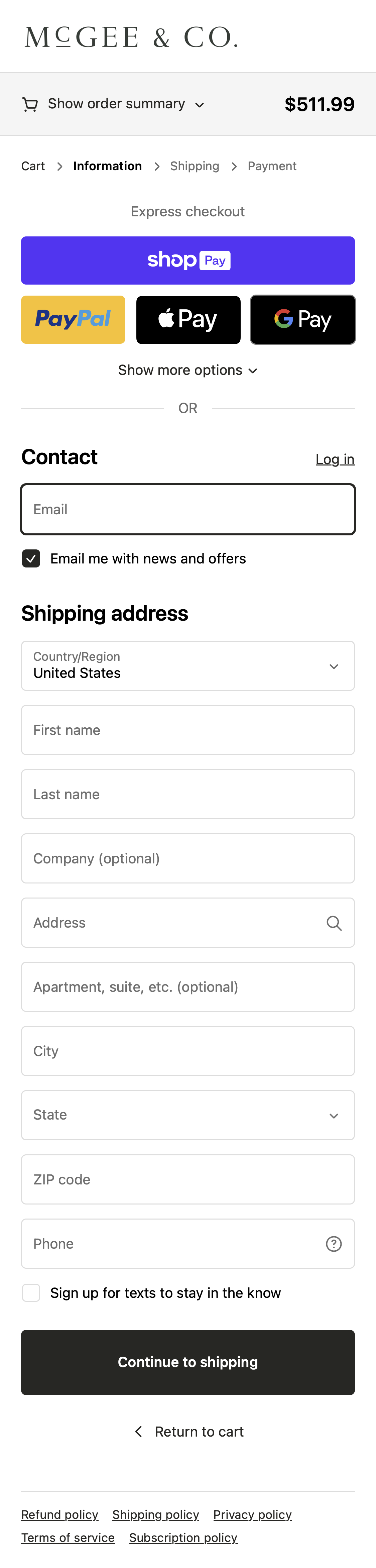Click the Log in link

pyautogui.click(x=335, y=459)
